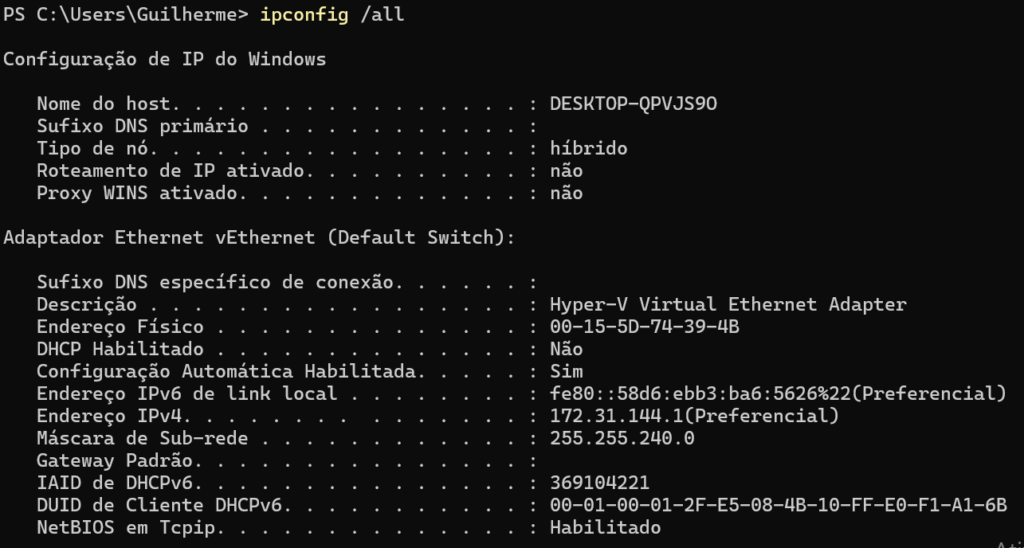
Task: Click the "Gateway Padrão" label
Action: pos(114,461)
